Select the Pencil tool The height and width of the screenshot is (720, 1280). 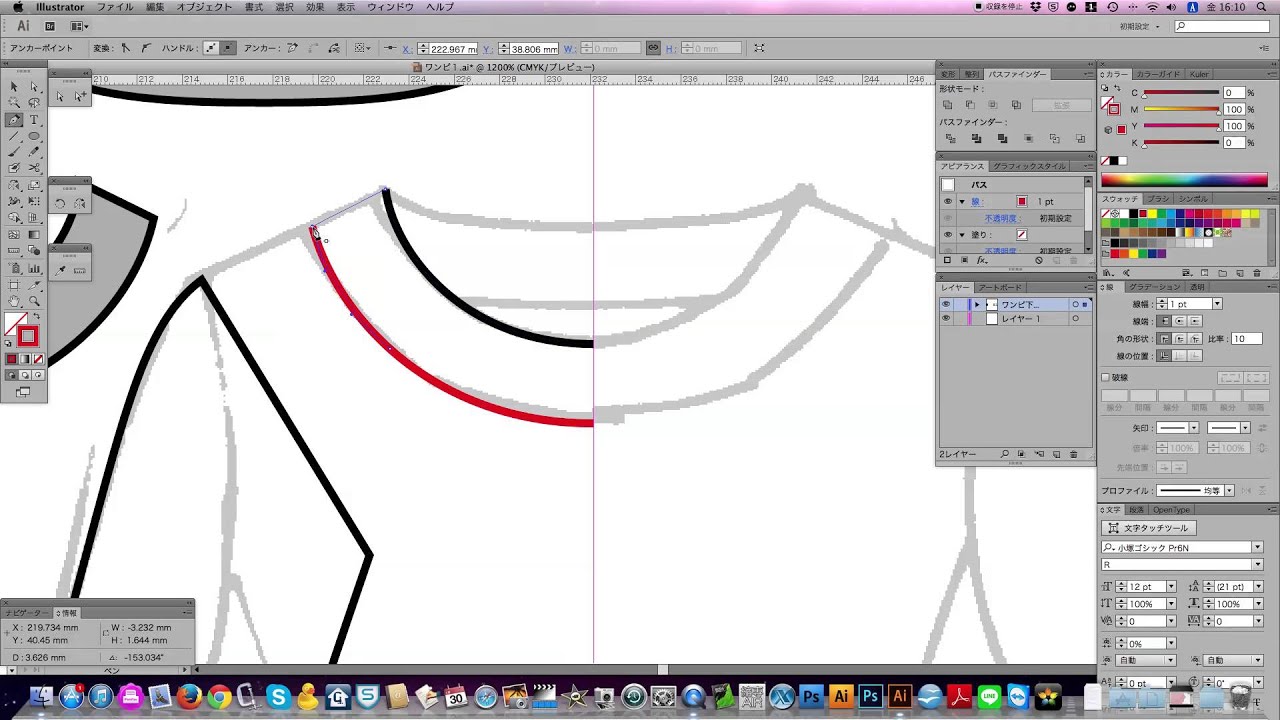coord(34,152)
